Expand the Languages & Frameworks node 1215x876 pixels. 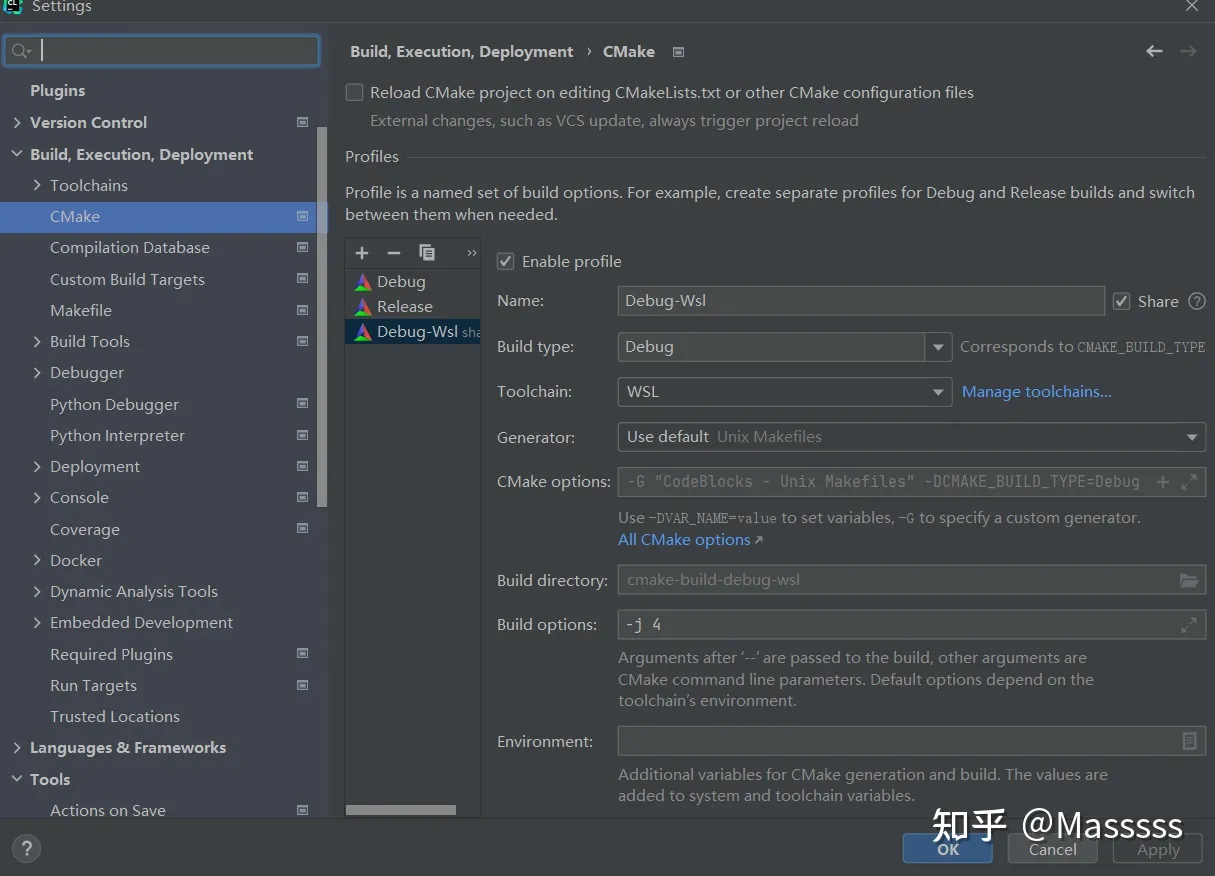17,747
